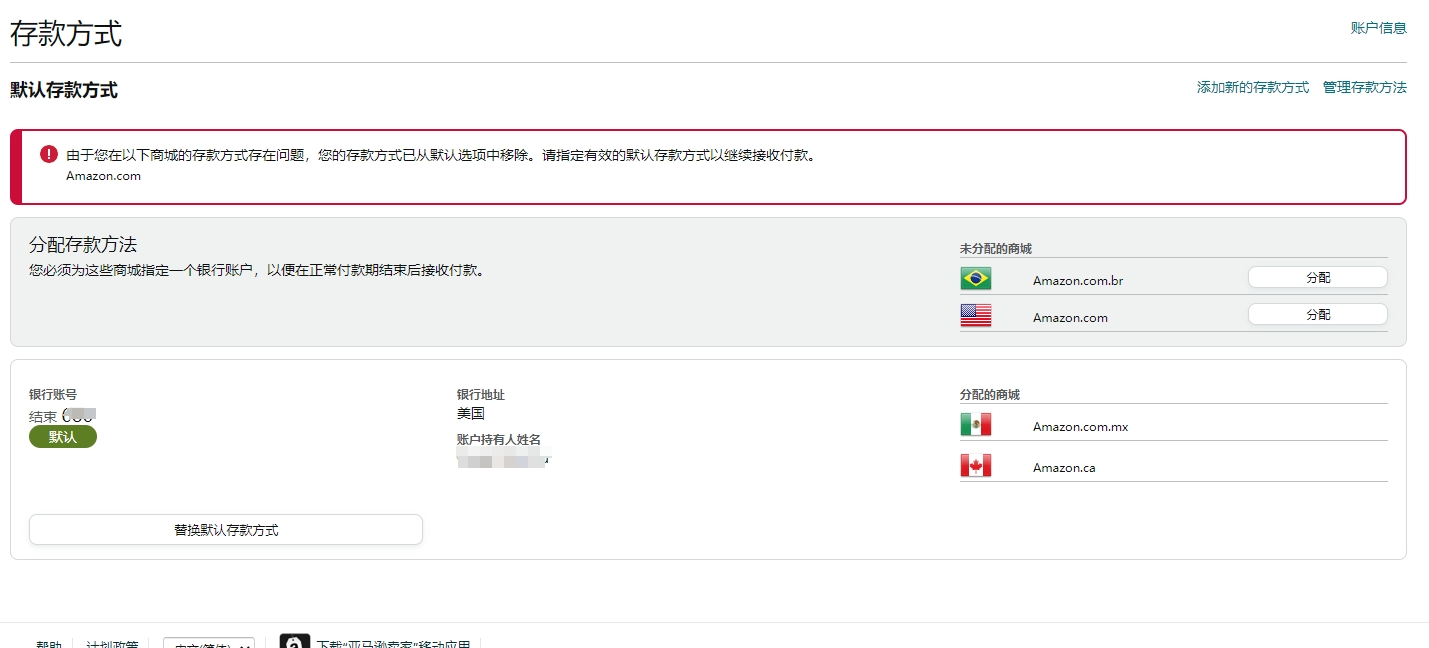Click Amazon.com text inside the red alert box
The width and height of the screenshot is (1429, 648).
(x=103, y=176)
